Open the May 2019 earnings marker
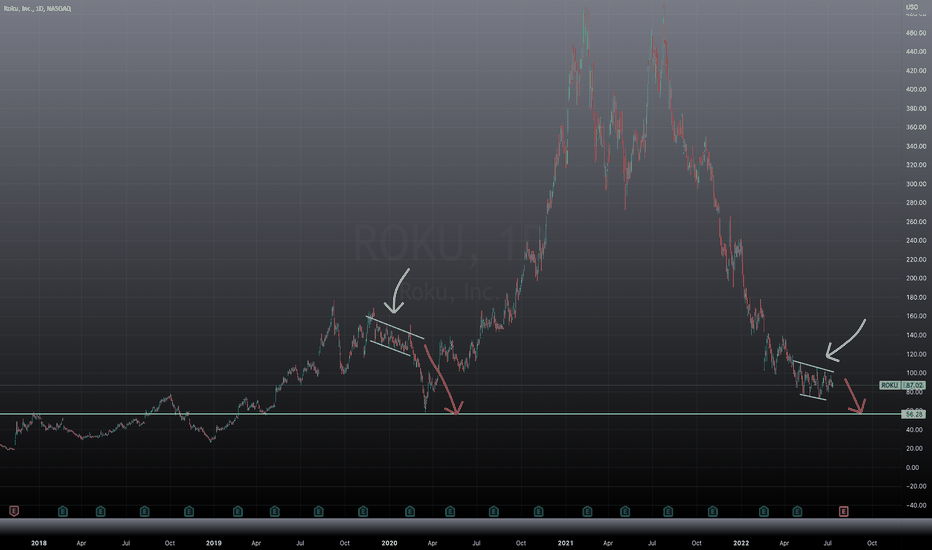This screenshot has height=550, width=932. tap(275, 511)
